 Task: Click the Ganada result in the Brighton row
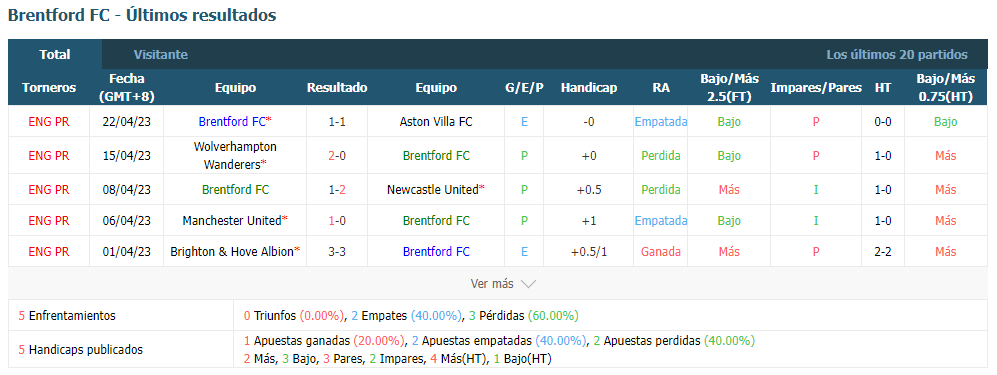[661, 252]
